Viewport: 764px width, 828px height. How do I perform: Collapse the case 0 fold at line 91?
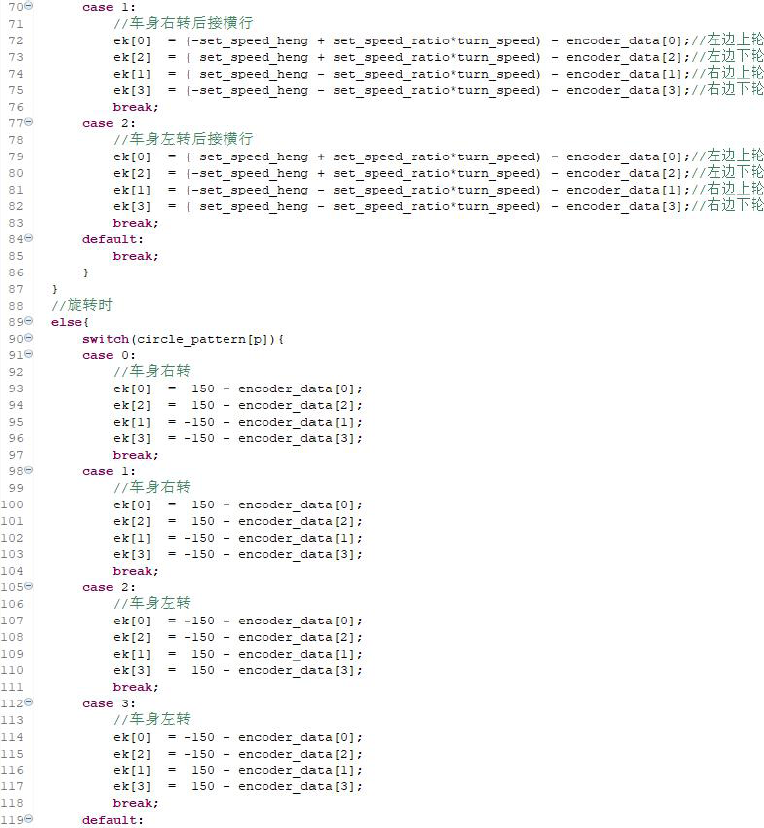coord(29,354)
